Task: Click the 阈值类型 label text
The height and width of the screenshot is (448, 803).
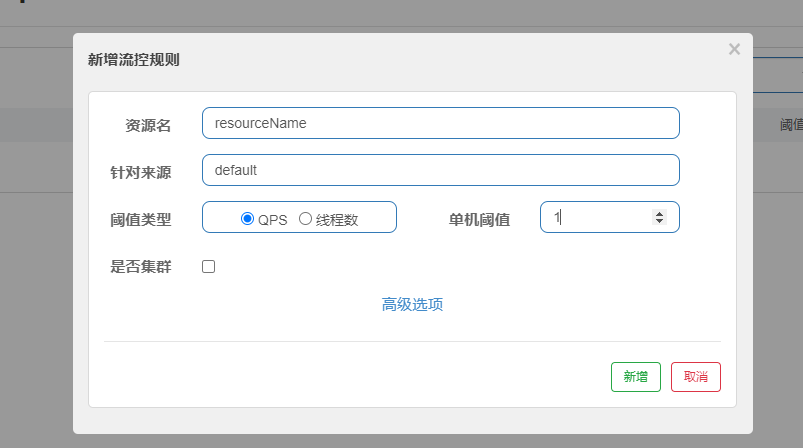Action: point(140,219)
